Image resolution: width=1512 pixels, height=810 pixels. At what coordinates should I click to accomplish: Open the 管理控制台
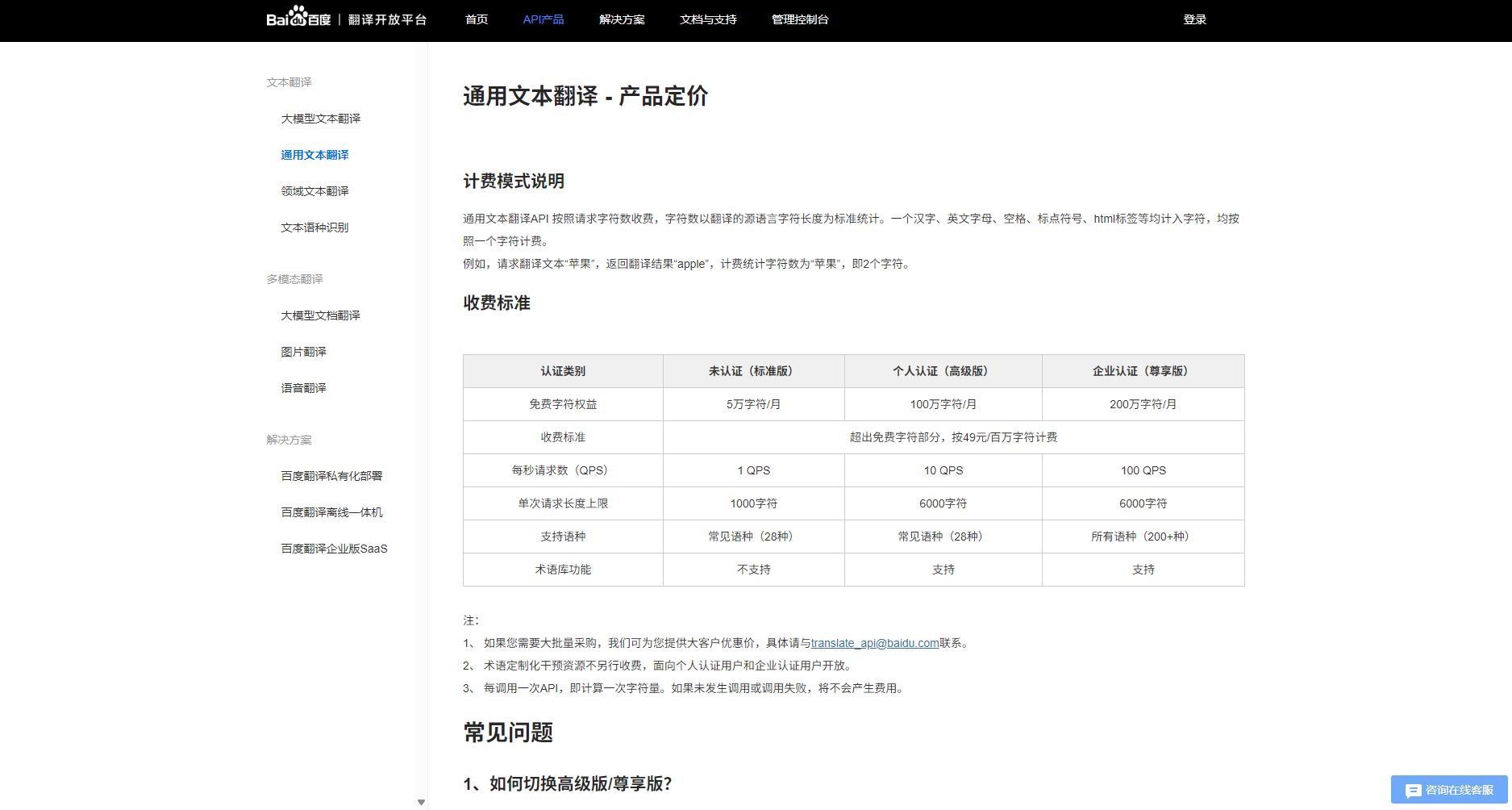click(x=800, y=19)
